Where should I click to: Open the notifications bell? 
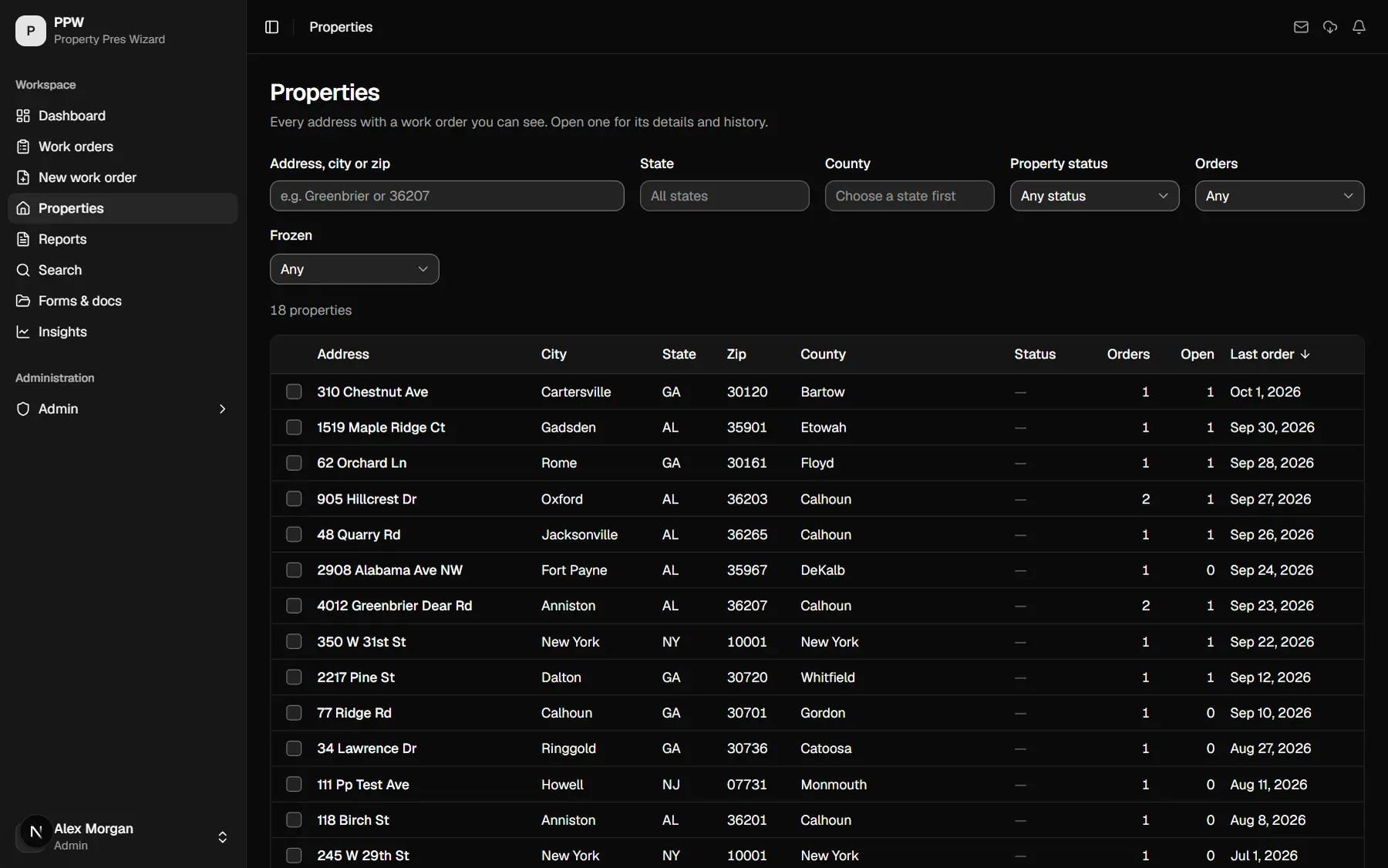1359,27
